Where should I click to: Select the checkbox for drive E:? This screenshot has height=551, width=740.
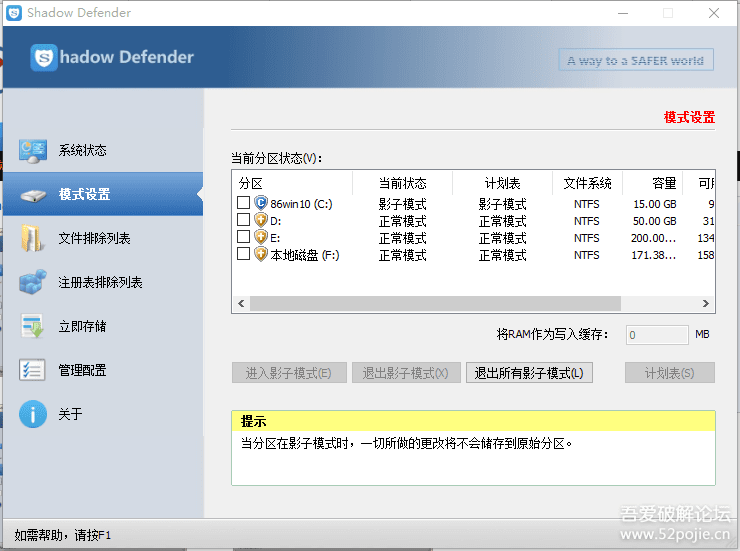point(243,237)
